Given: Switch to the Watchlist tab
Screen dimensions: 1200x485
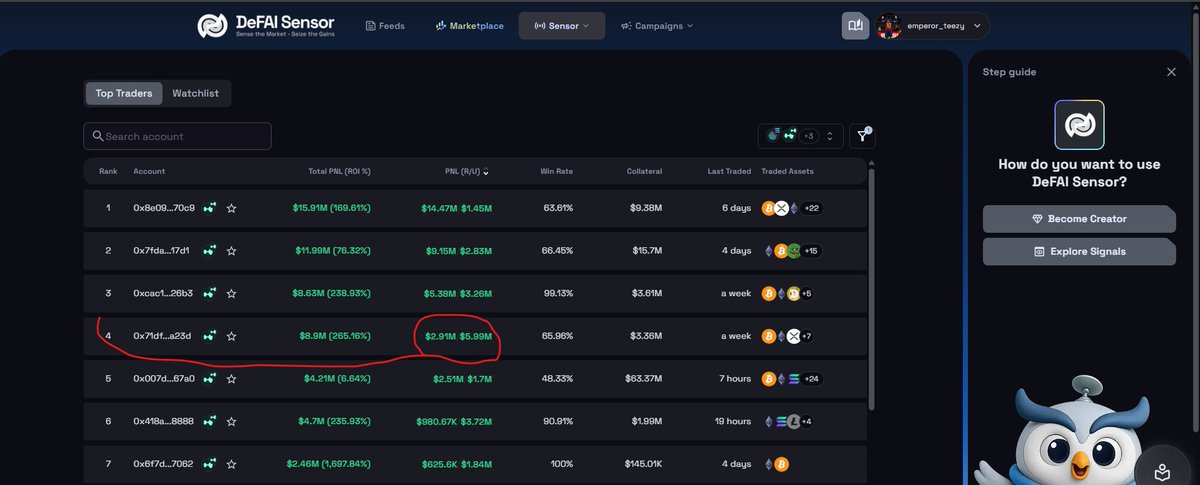Looking at the screenshot, I should click(195, 93).
